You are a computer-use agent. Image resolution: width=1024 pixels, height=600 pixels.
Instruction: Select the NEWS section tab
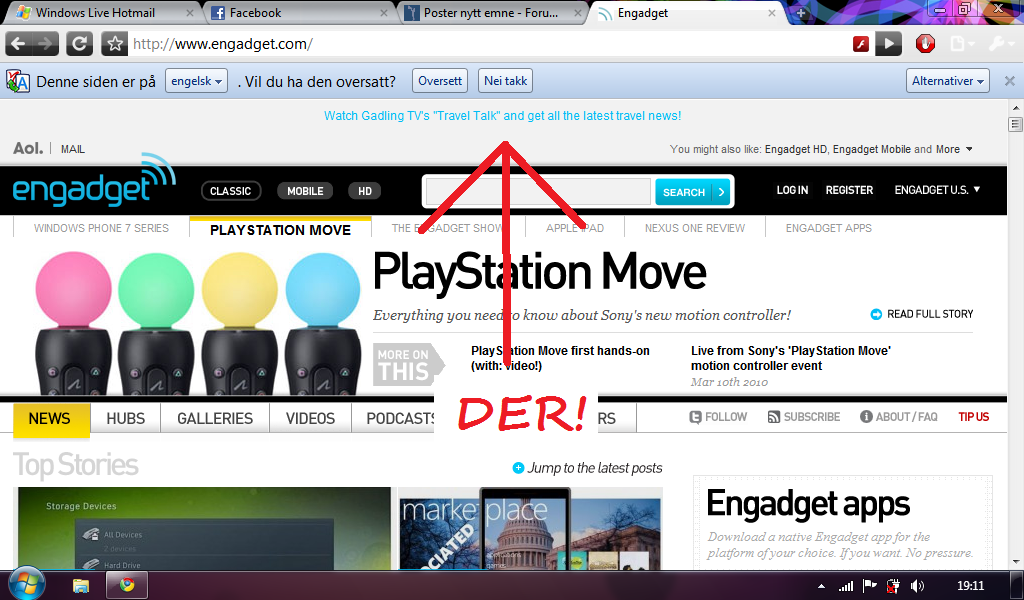coord(50,418)
